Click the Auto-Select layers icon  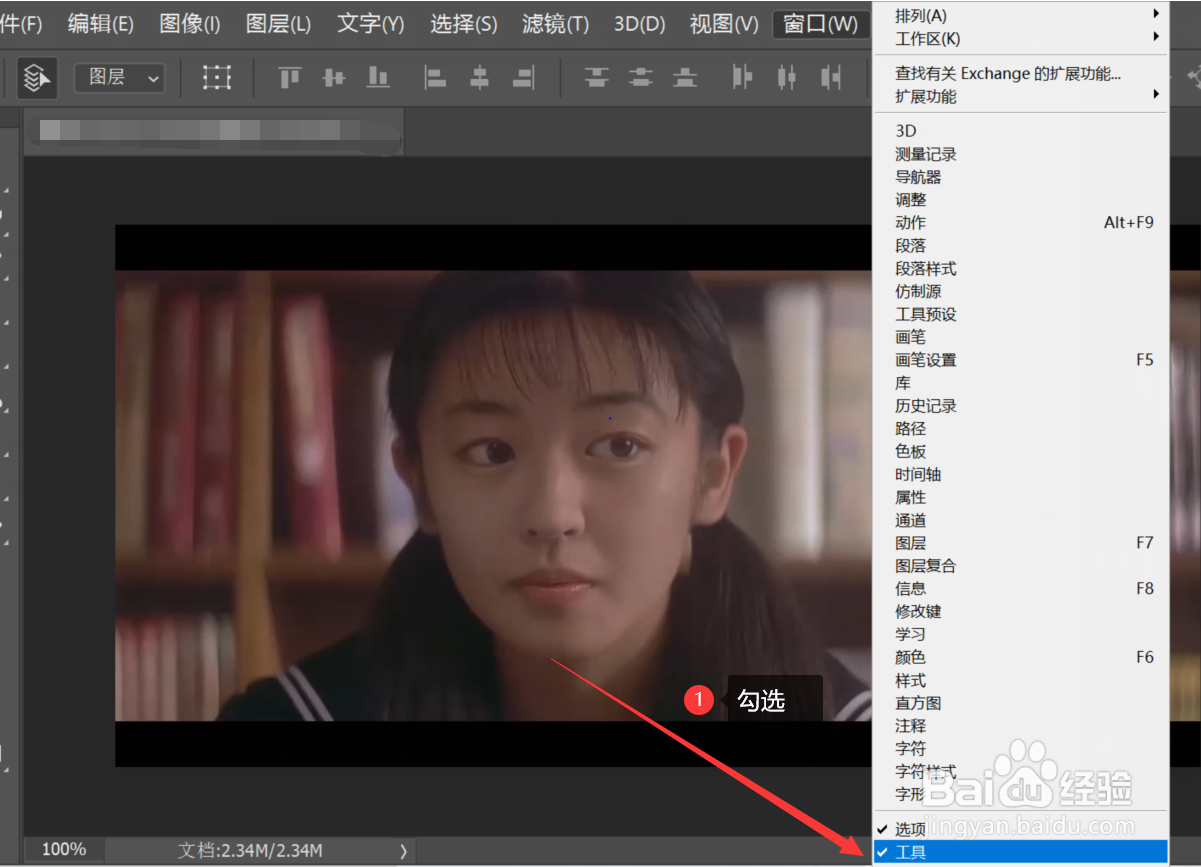[37, 77]
